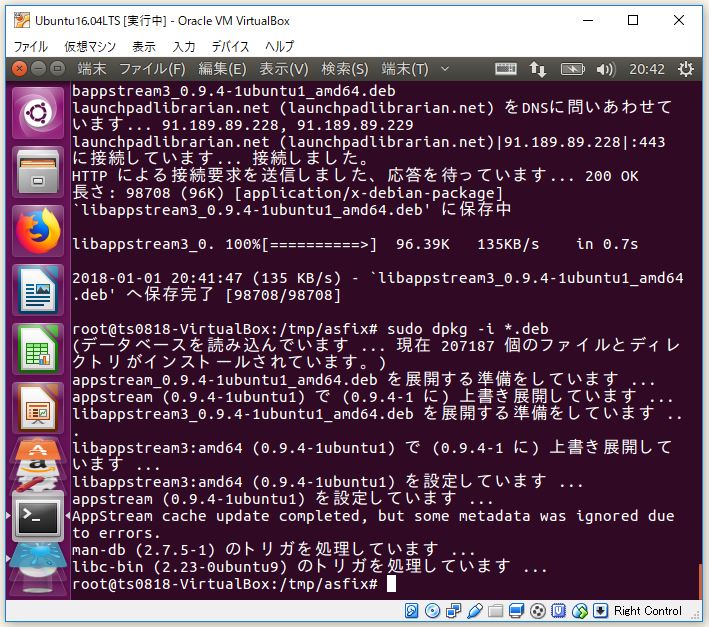Minimize the VirtualBox window
709x627 pixels.
(588, 20)
